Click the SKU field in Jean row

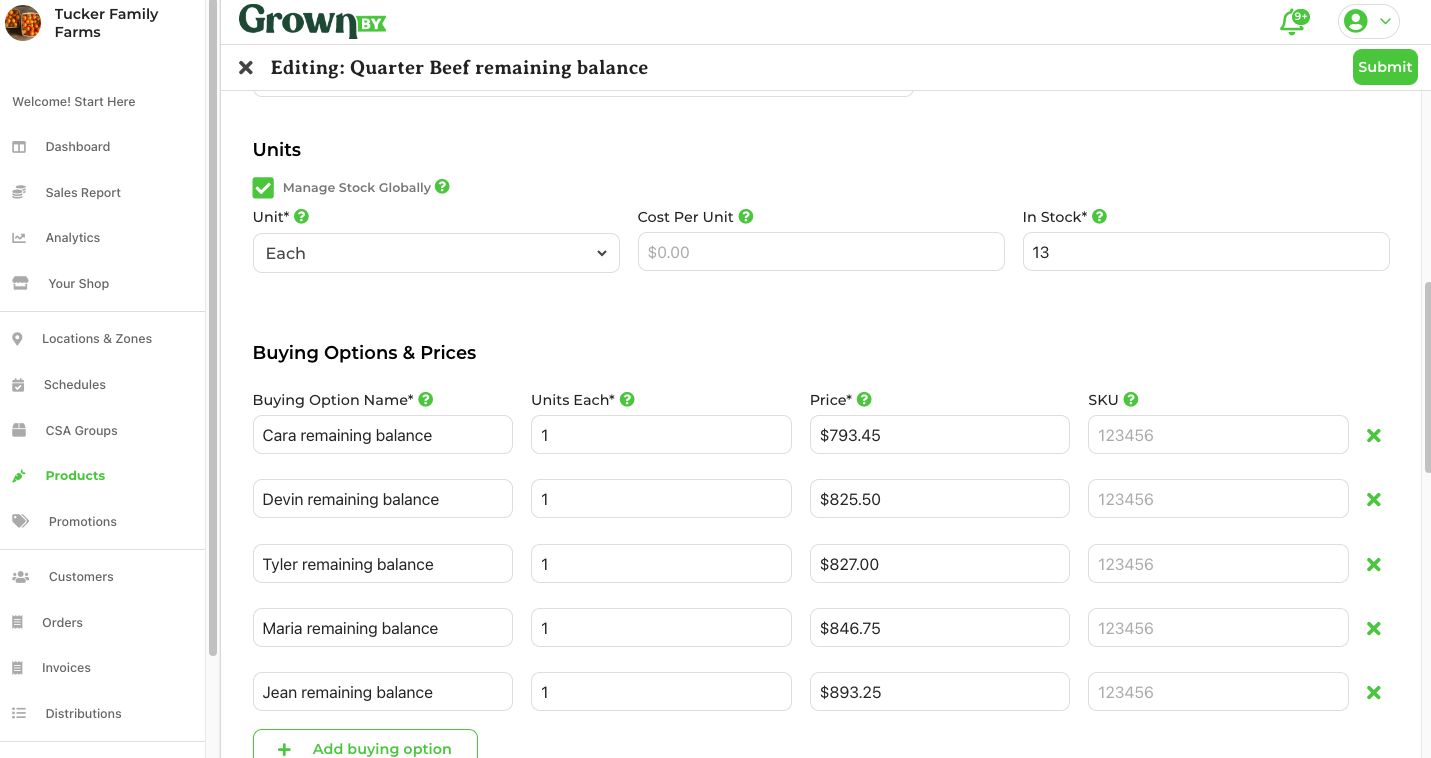(x=1218, y=692)
